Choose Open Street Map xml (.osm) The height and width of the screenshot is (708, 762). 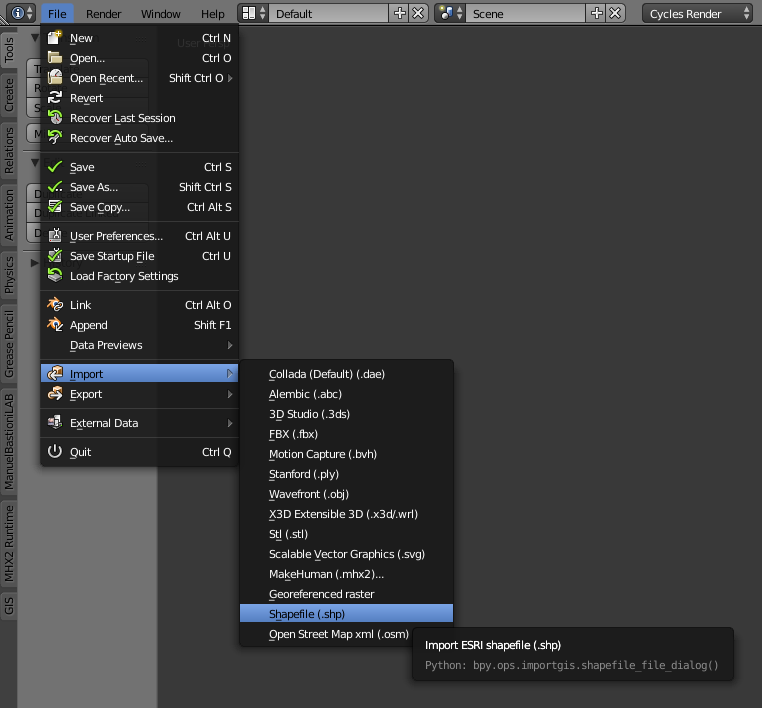pyautogui.click(x=346, y=634)
